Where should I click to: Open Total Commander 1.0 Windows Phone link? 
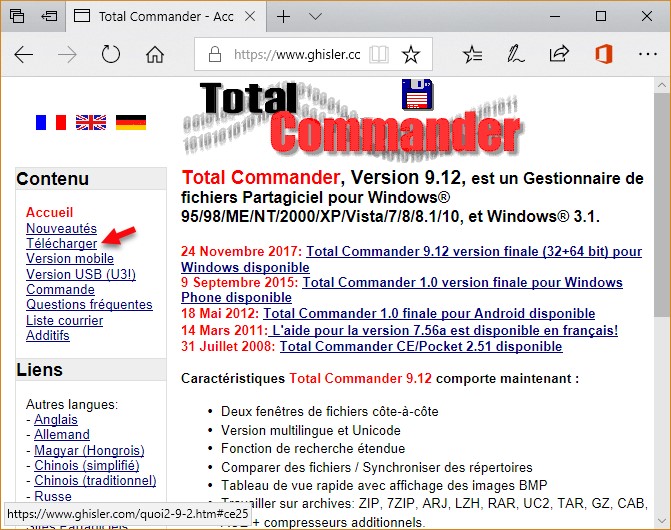(463, 282)
